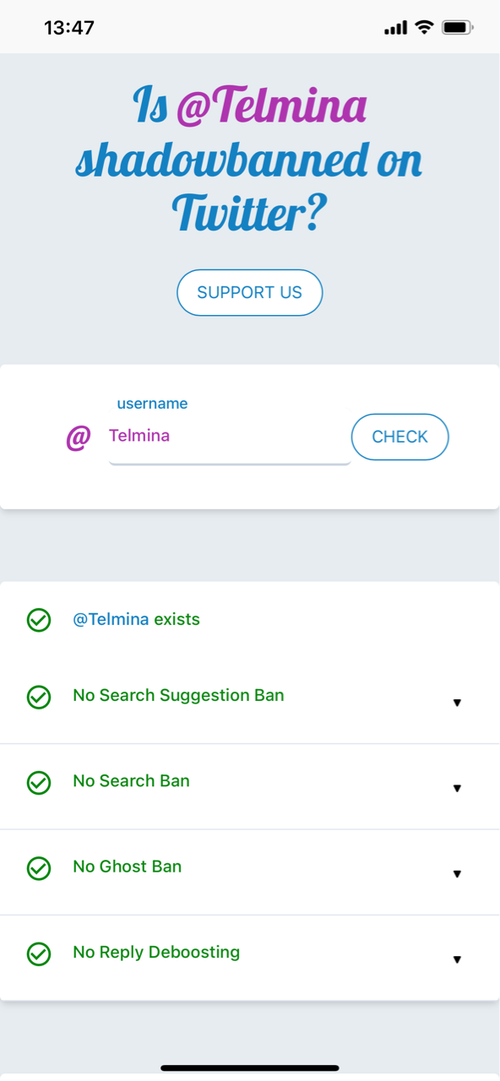
Task: Click the SUPPORT US button
Action: (x=250, y=292)
